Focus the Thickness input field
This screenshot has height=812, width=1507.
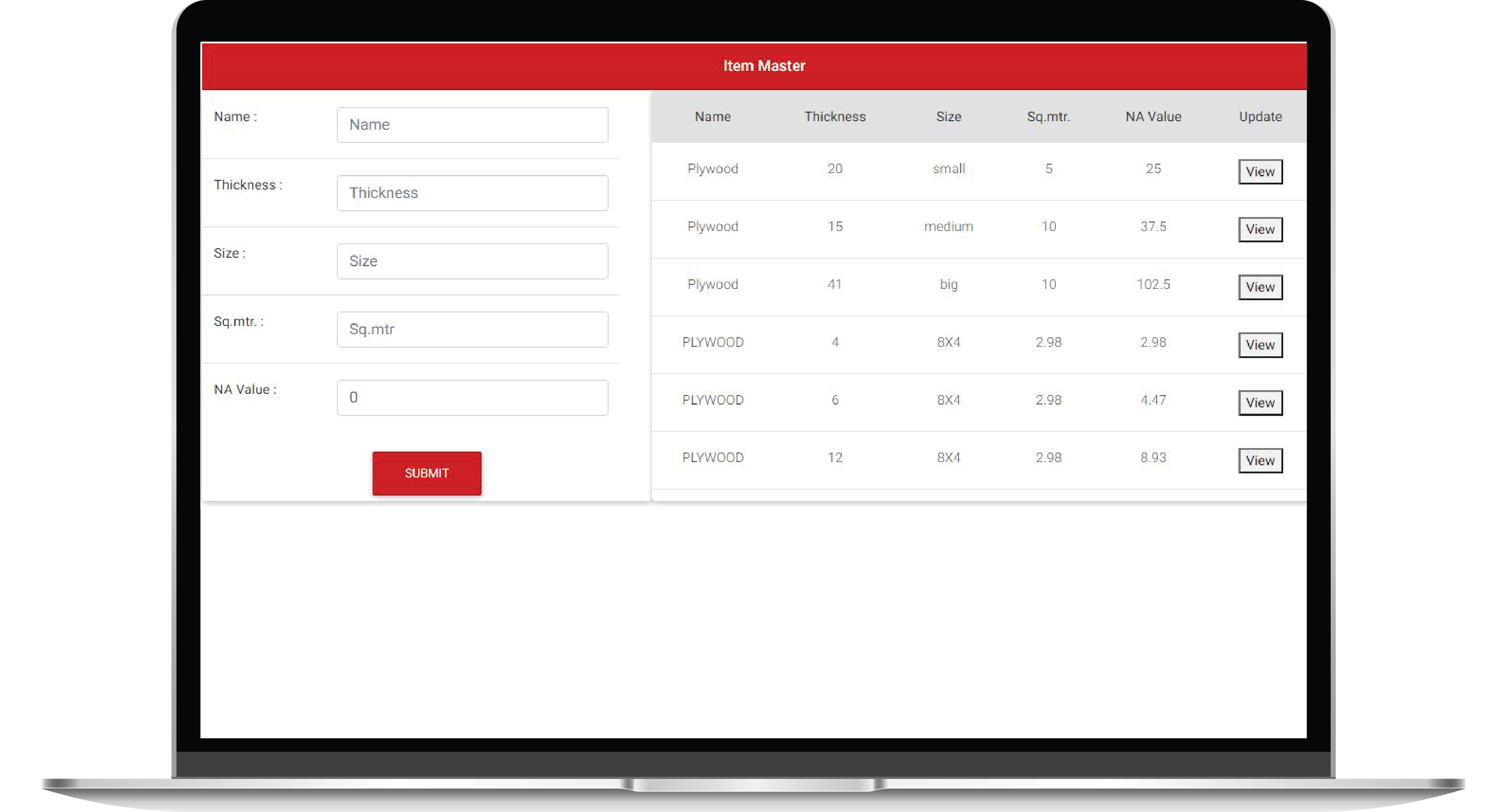[x=472, y=193]
